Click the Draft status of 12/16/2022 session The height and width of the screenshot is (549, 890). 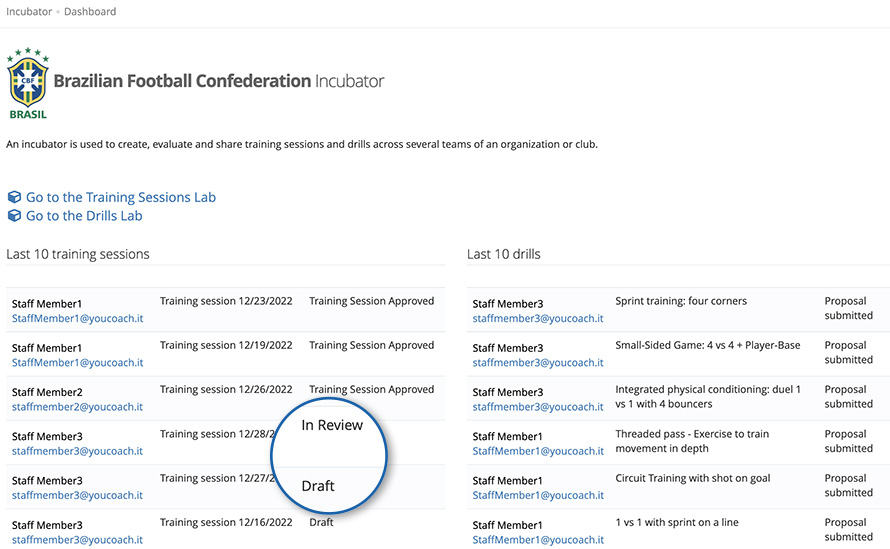pyautogui.click(x=321, y=523)
